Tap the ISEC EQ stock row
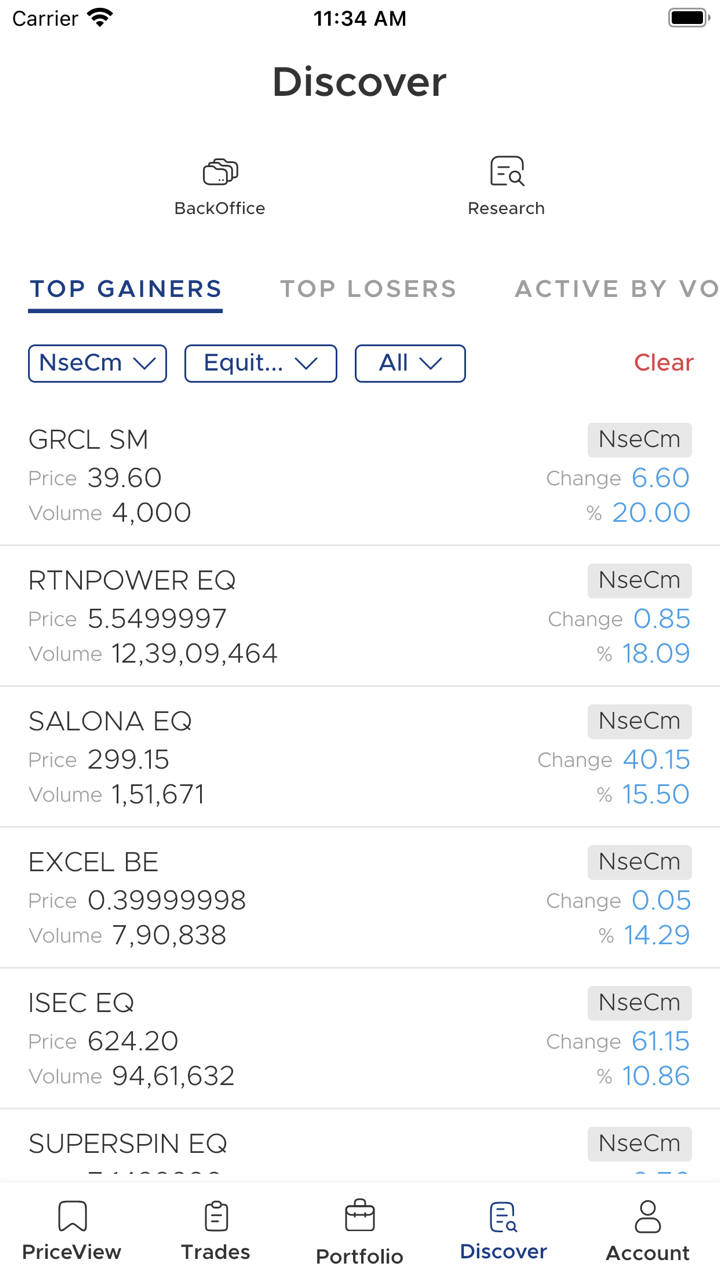The height and width of the screenshot is (1280, 720). 300,1039
